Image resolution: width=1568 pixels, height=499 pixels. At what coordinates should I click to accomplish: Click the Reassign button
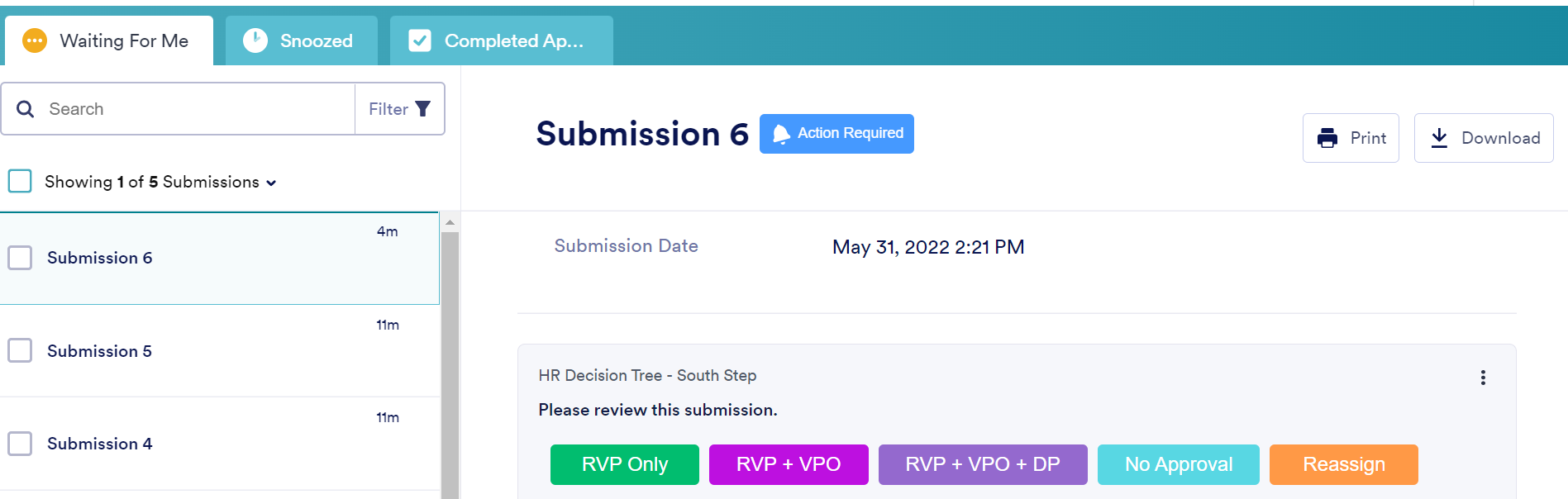(1343, 464)
